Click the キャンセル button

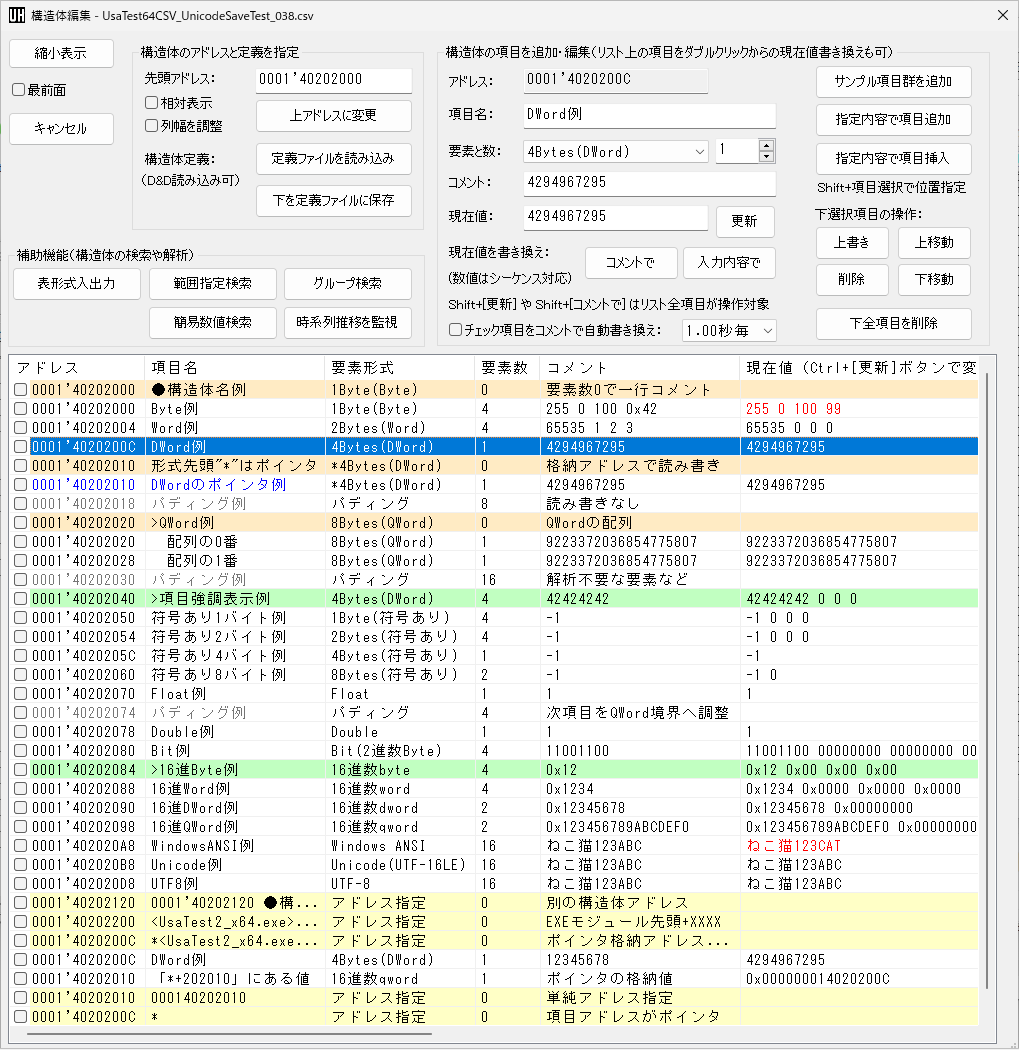coord(61,129)
